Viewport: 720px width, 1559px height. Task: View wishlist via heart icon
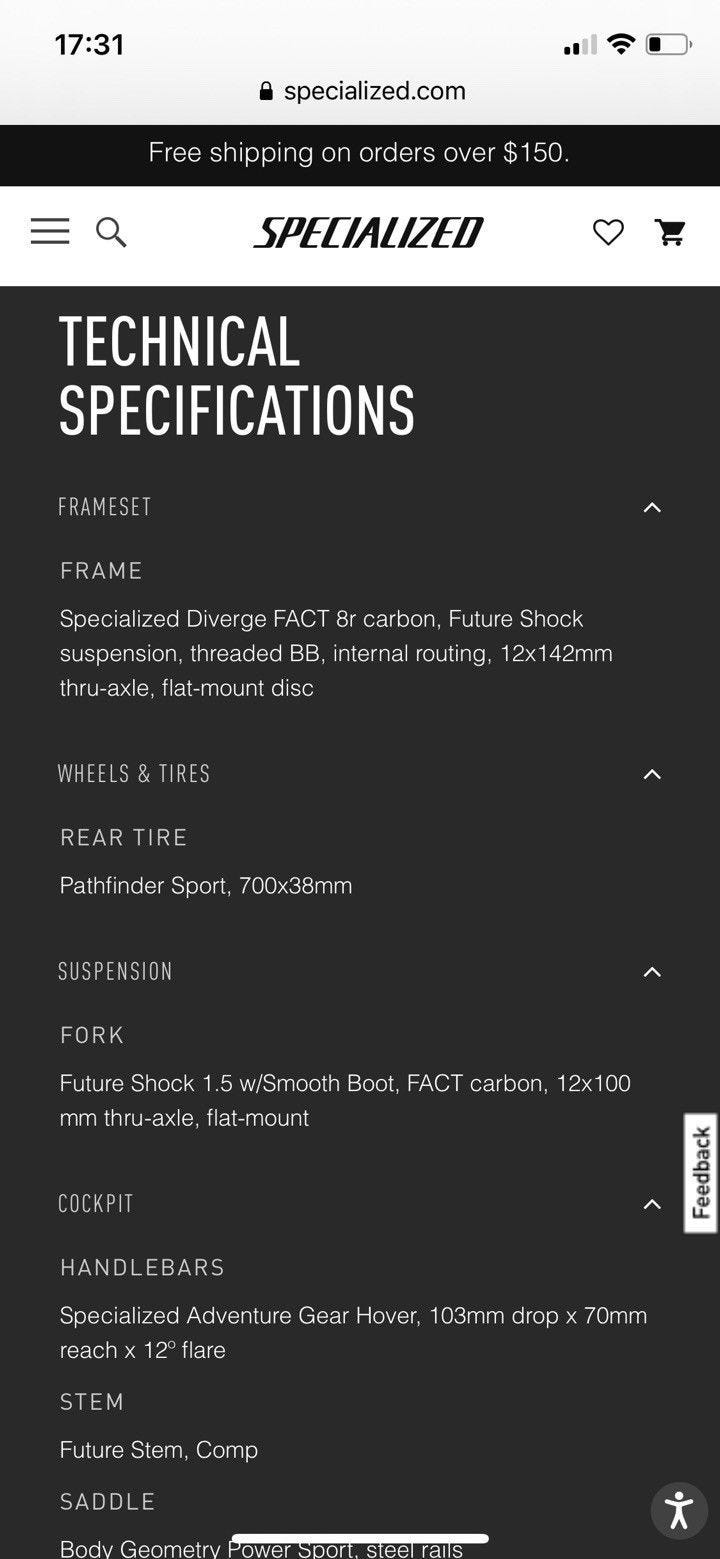point(608,233)
